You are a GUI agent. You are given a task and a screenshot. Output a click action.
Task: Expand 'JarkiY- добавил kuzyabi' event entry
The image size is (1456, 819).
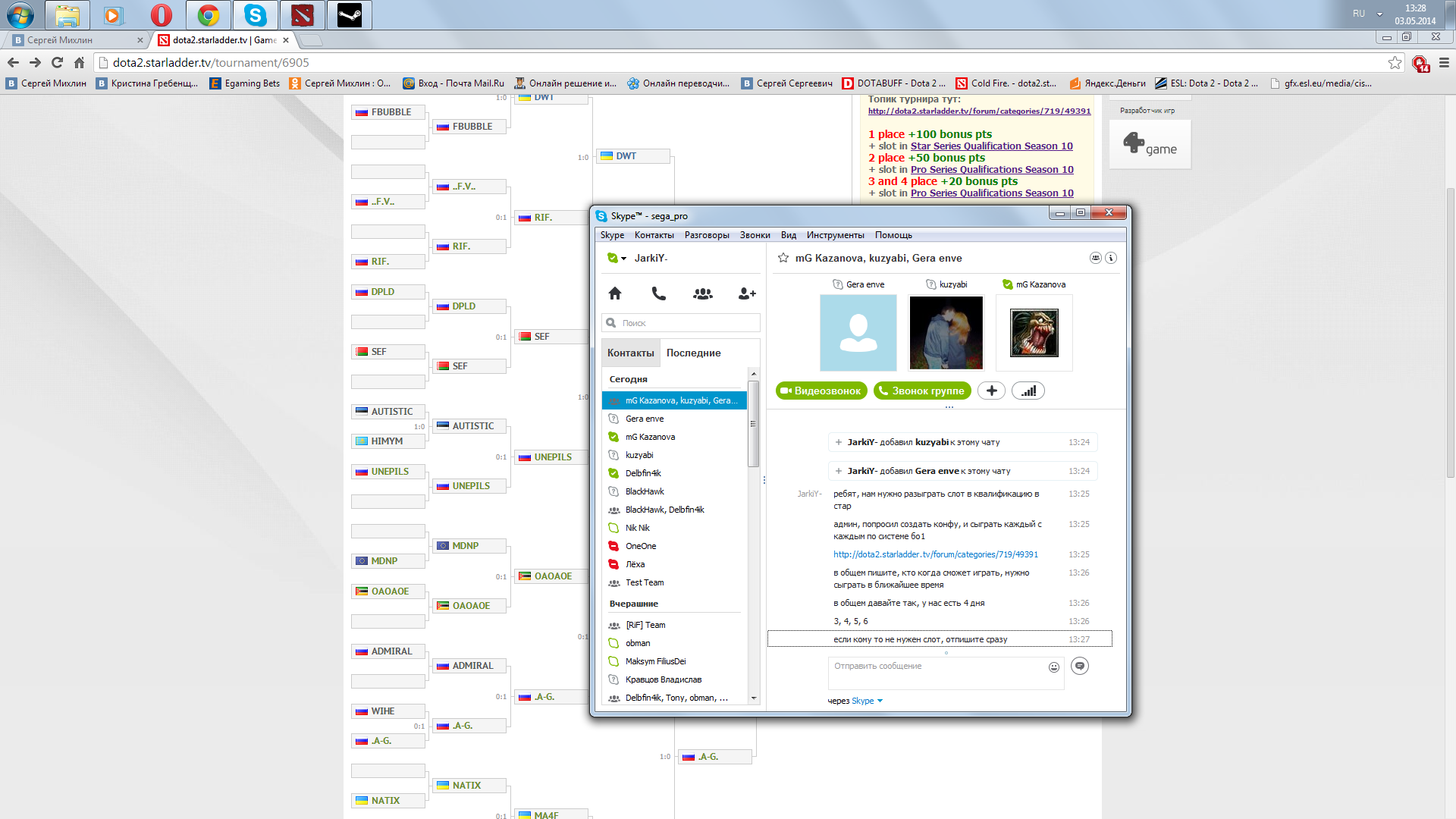click(x=839, y=442)
